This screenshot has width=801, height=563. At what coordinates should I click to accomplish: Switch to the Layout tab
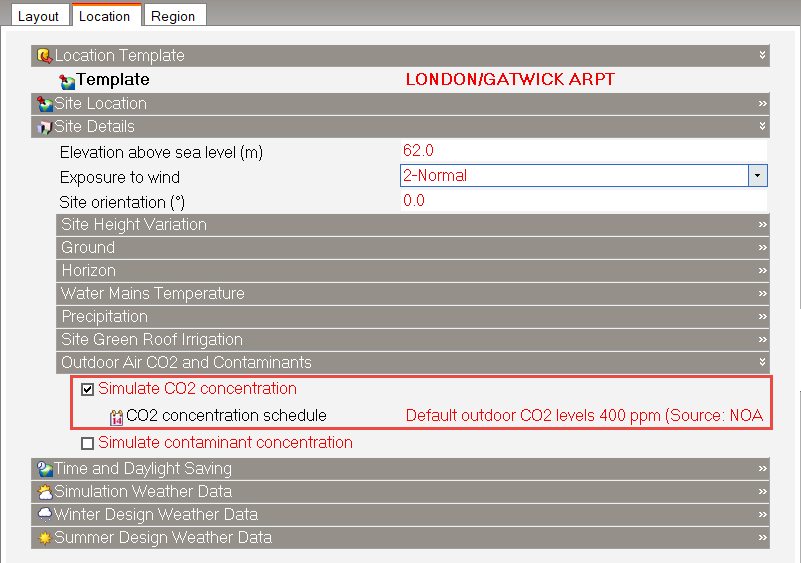[38, 16]
